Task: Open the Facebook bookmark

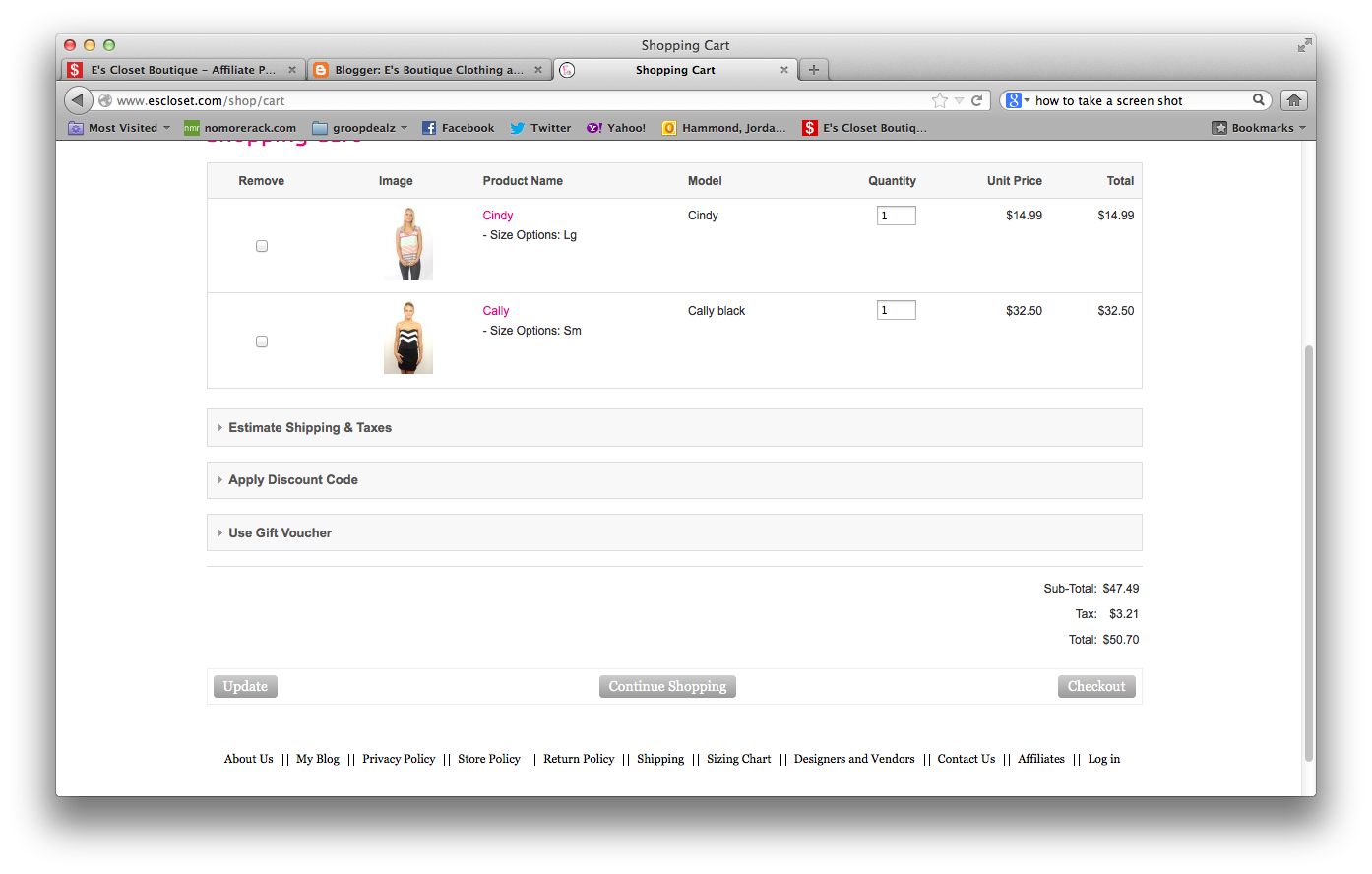Action: (x=458, y=127)
